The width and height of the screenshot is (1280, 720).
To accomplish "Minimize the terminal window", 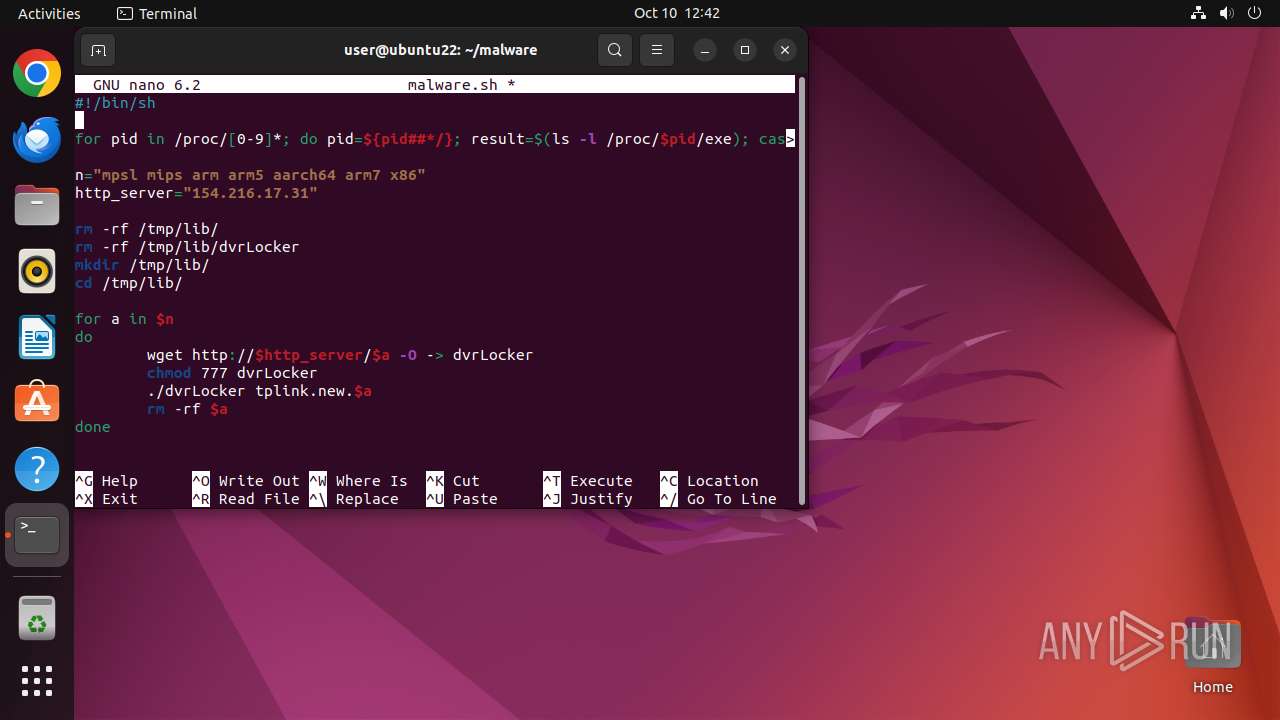I will (x=705, y=50).
